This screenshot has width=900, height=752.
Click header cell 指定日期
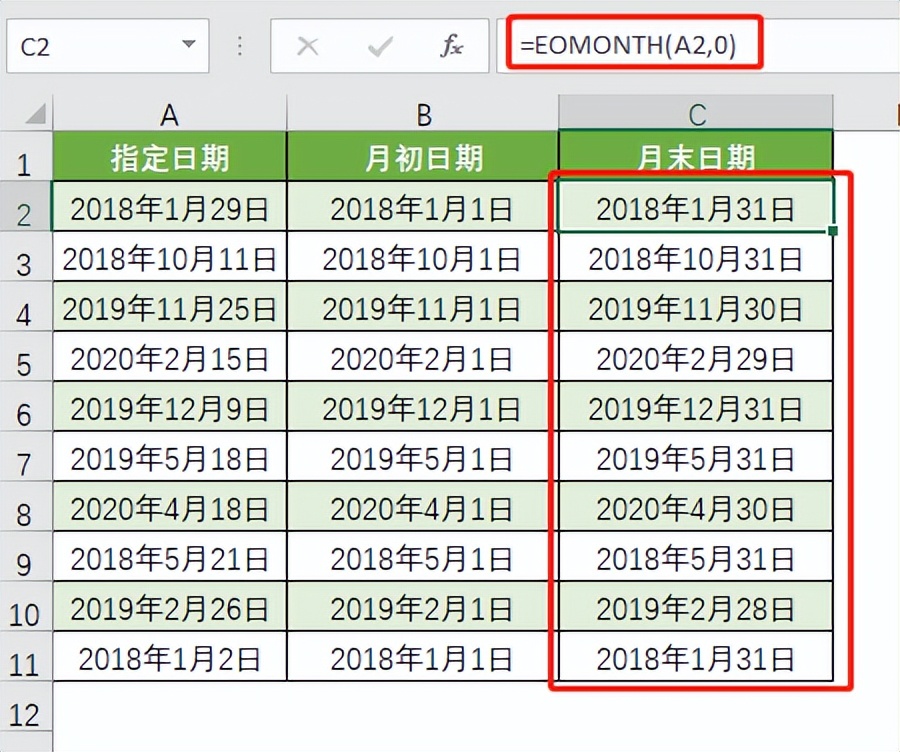[169, 157]
